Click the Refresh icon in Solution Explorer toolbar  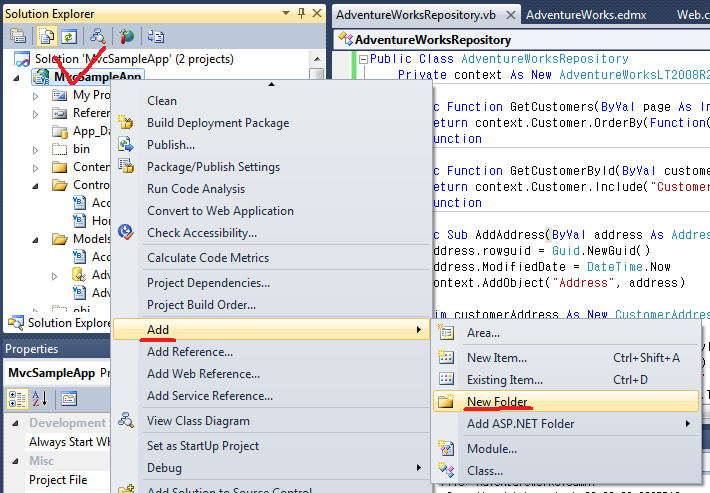point(69,37)
